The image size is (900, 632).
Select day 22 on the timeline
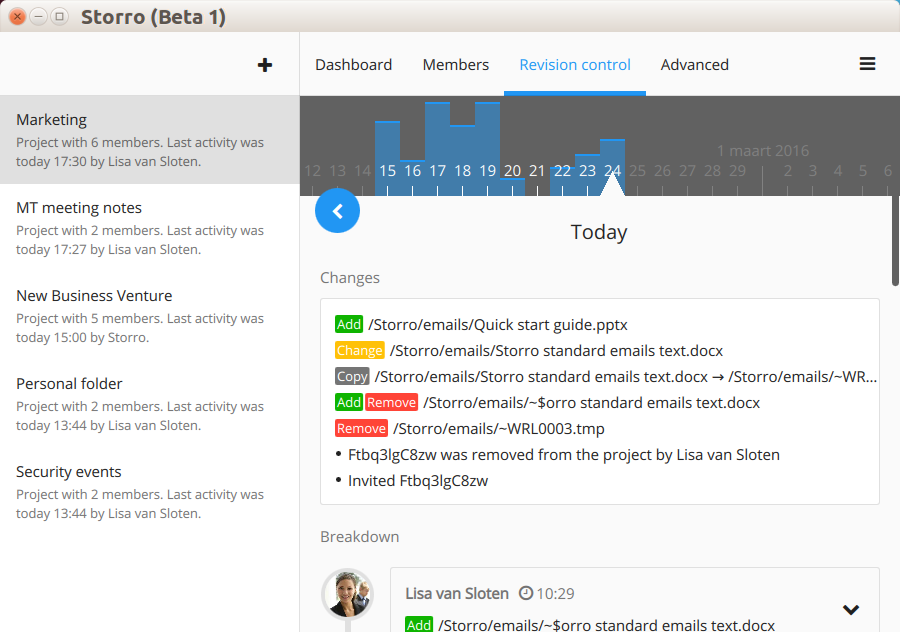click(562, 170)
